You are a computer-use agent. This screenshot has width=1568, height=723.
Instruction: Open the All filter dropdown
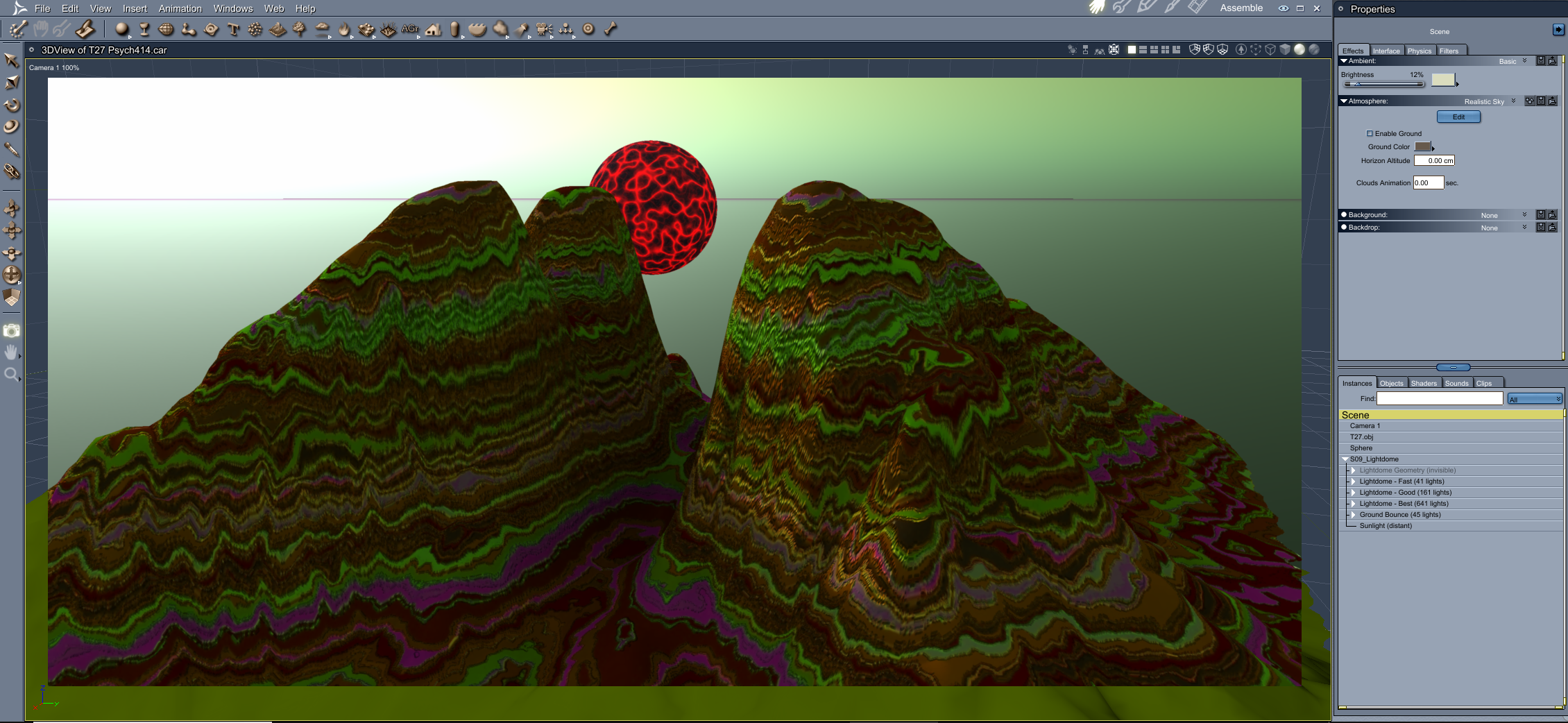[x=1535, y=399]
